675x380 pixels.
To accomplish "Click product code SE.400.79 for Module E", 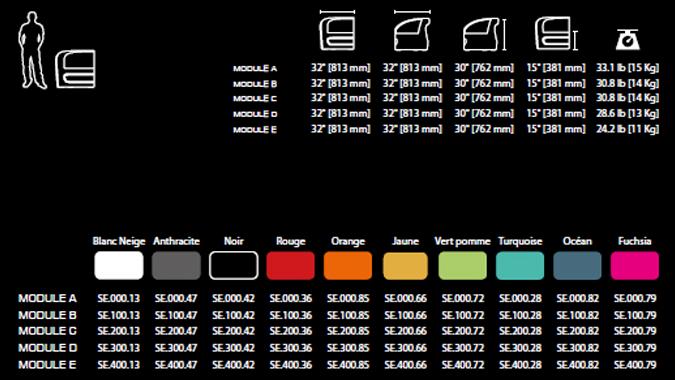I will click(635, 365).
